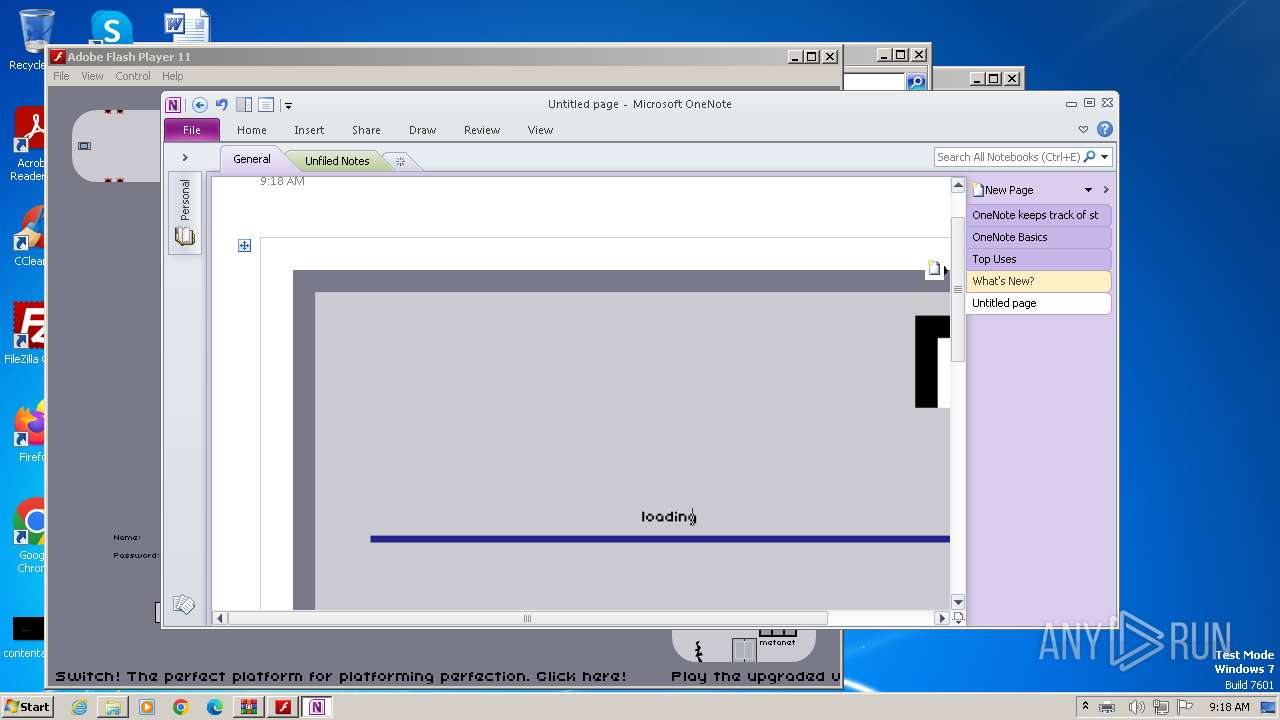Open the "What's New?" page
This screenshot has height=720, width=1280.
point(1038,281)
